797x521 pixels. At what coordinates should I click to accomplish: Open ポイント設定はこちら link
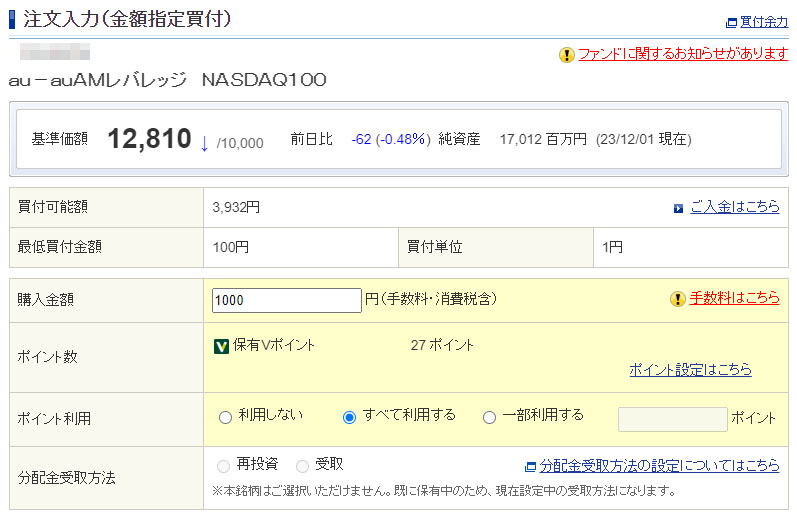pyautogui.click(x=690, y=370)
